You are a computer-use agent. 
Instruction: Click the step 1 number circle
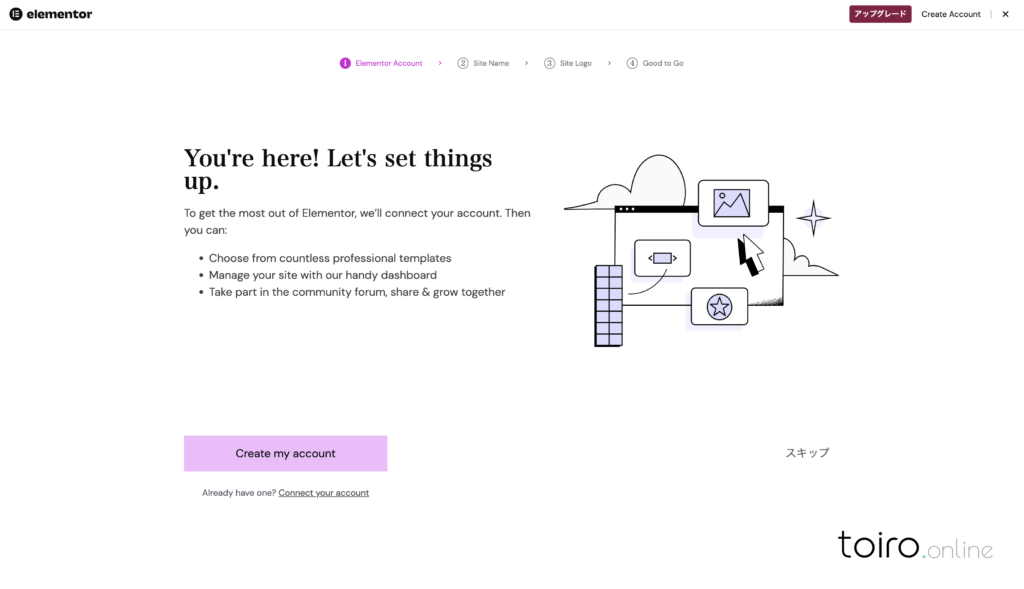tap(345, 63)
